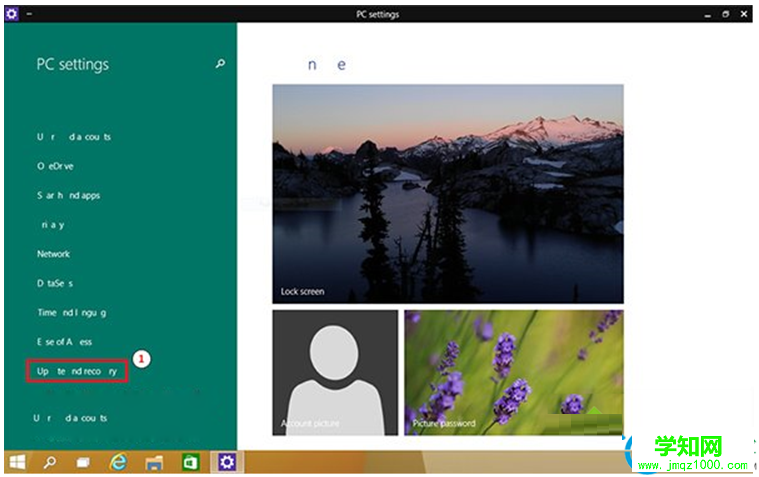Click the PC settings gear icon in title bar
The image size is (759, 477).
point(12,14)
